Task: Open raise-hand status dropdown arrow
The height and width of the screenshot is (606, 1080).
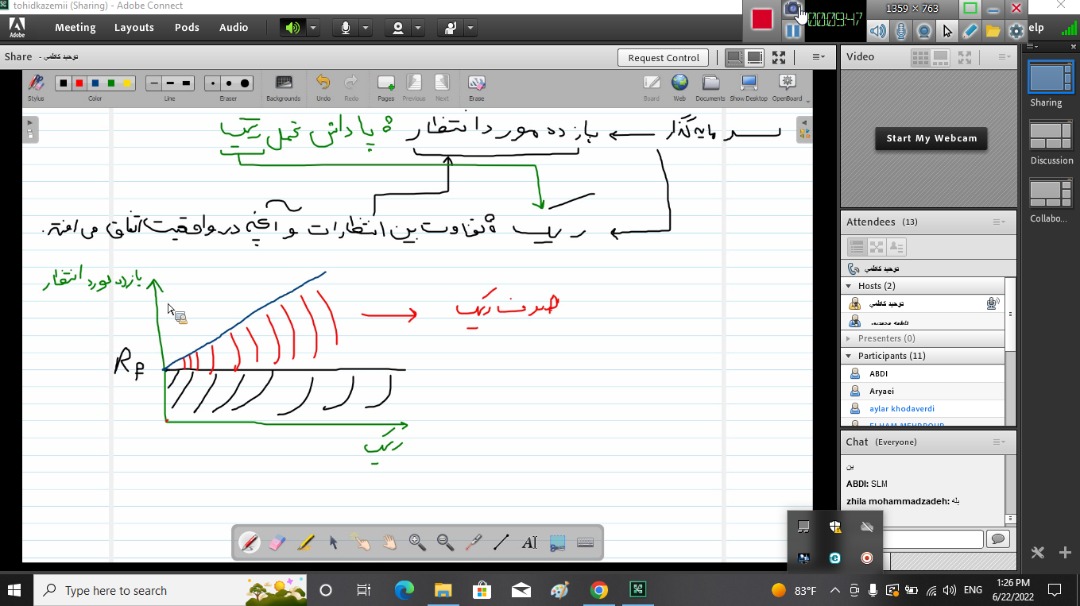Action: (x=470, y=28)
